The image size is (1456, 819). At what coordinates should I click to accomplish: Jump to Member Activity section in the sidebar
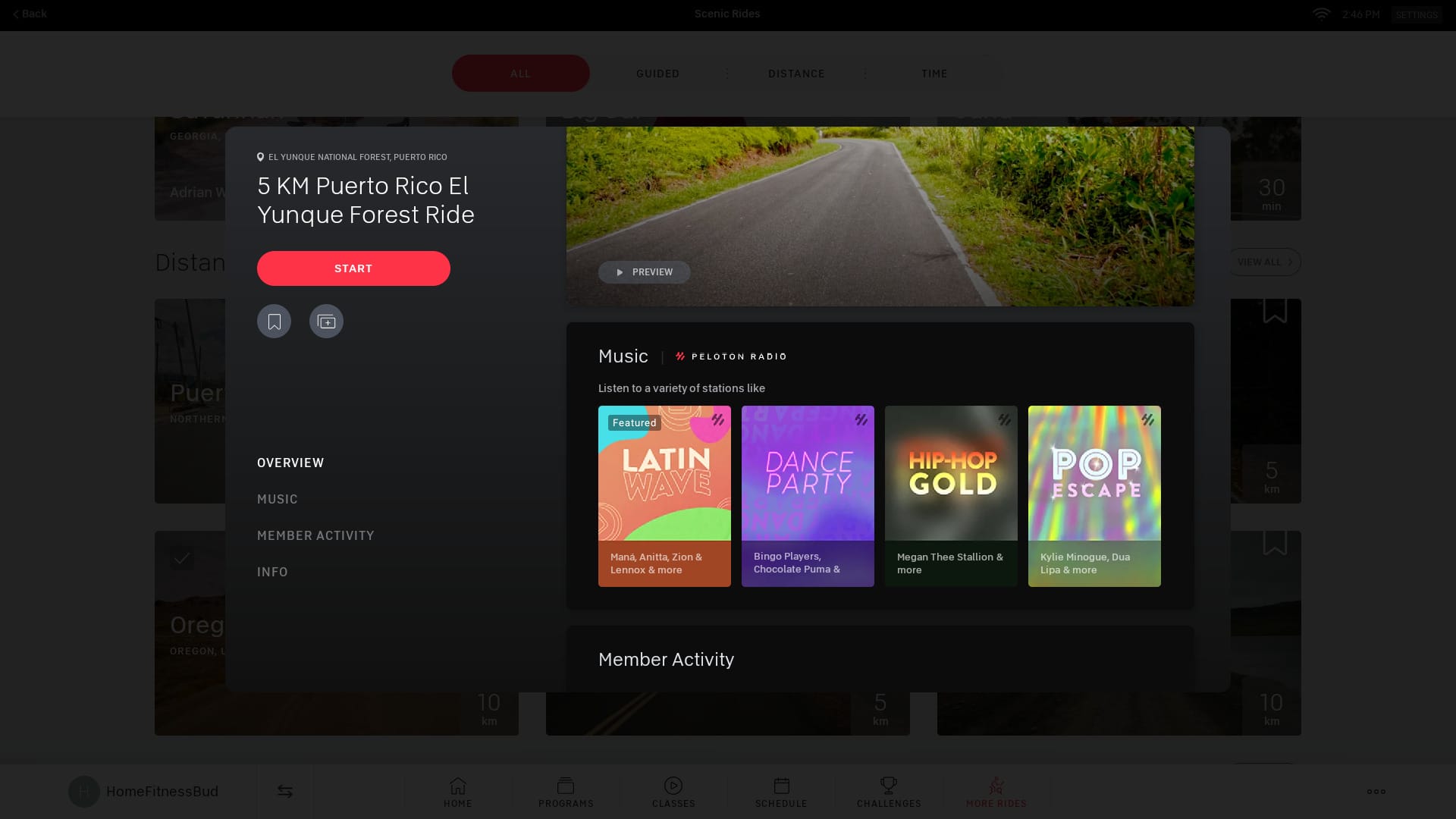pos(315,535)
